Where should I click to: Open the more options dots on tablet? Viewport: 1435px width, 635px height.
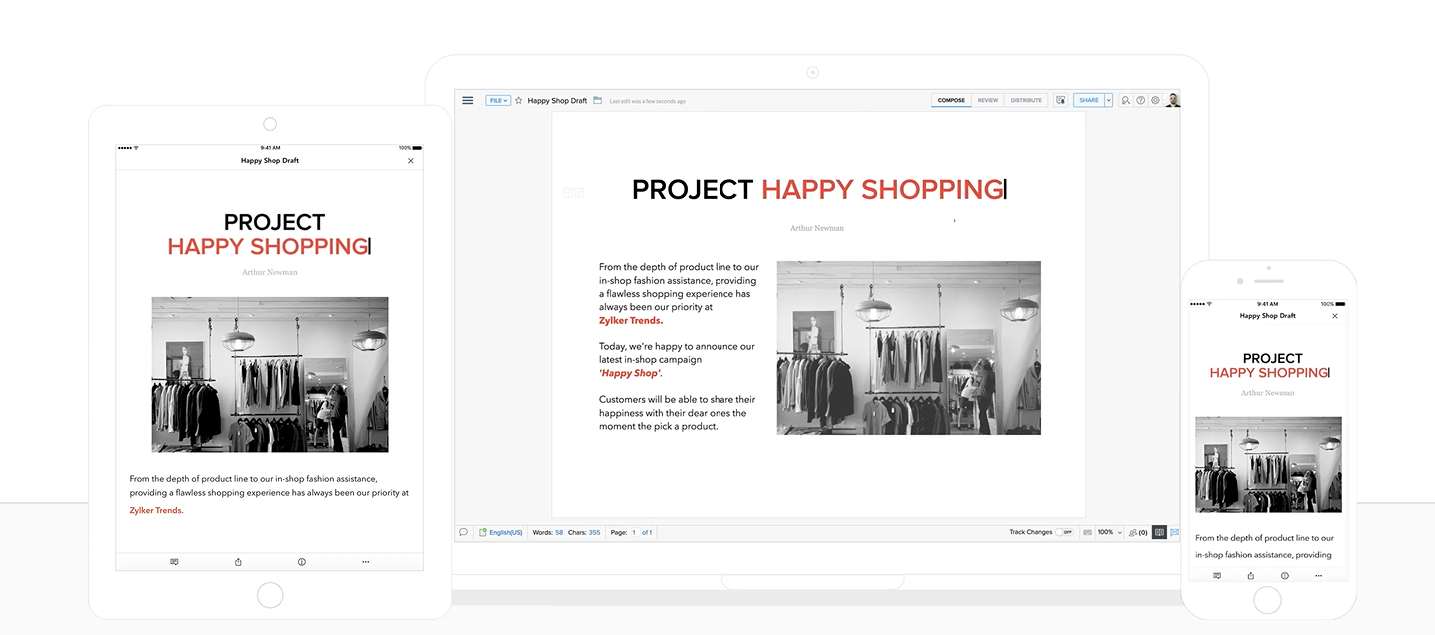tap(366, 562)
